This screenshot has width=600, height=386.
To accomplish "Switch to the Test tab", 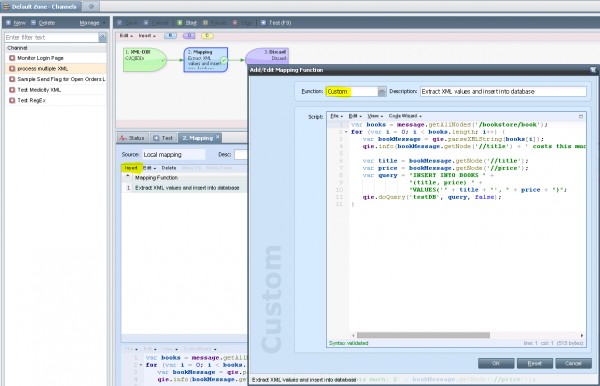I will point(163,138).
